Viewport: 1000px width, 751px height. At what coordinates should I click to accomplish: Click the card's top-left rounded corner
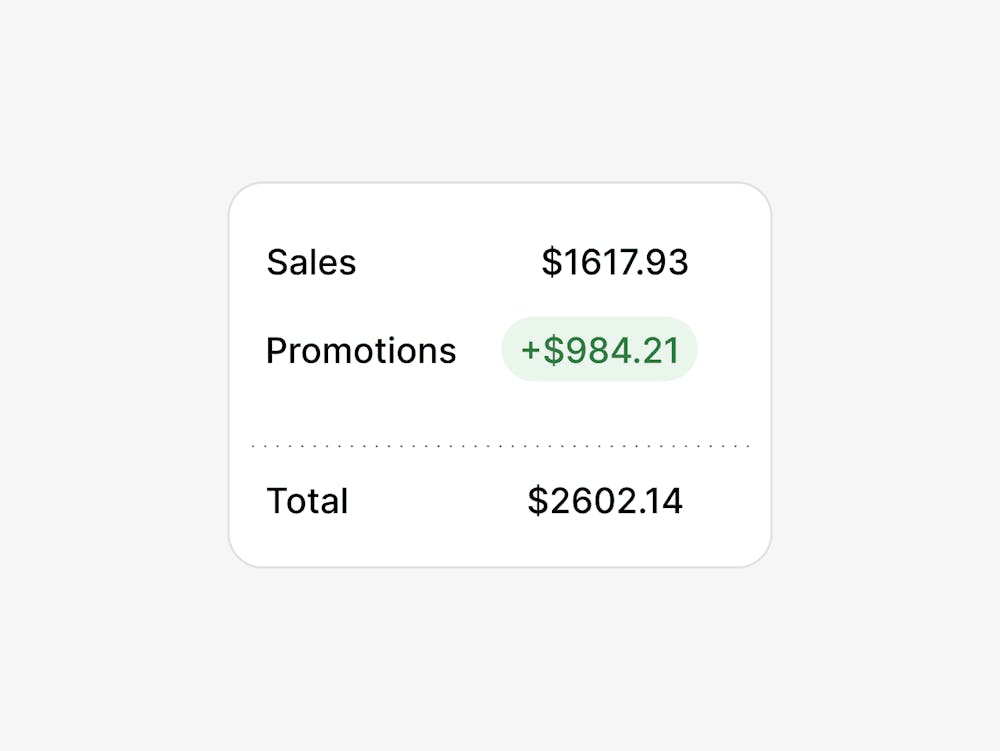coord(239,193)
